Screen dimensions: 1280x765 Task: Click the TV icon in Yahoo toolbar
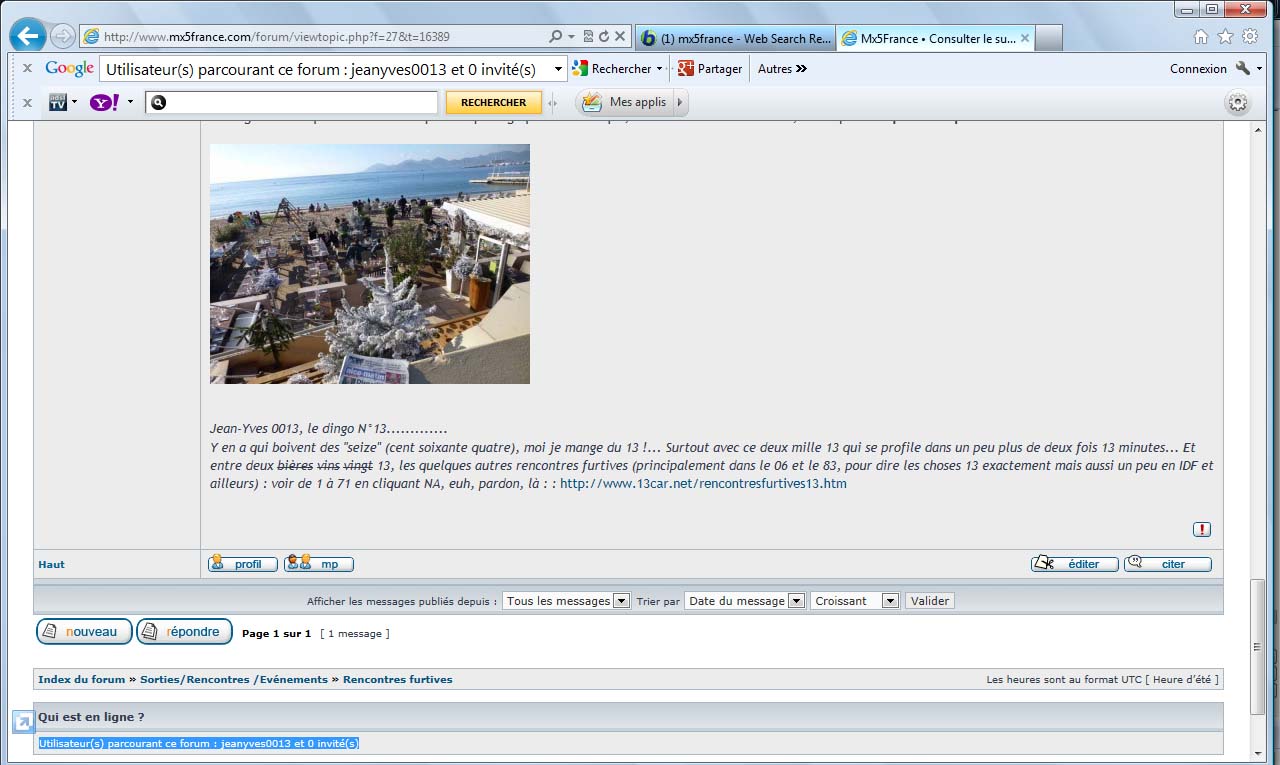tap(57, 102)
